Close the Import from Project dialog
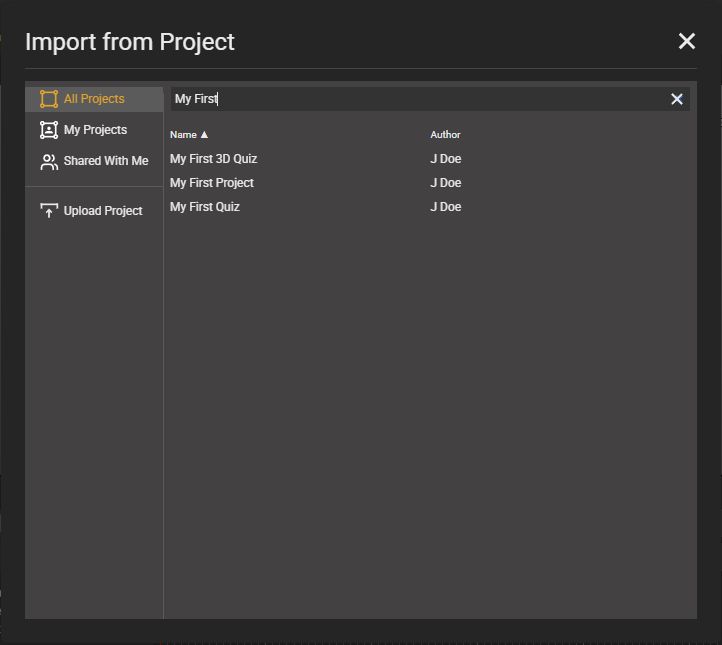Image resolution: width=722 pixels, height=645 pixels. click(687, 41)
